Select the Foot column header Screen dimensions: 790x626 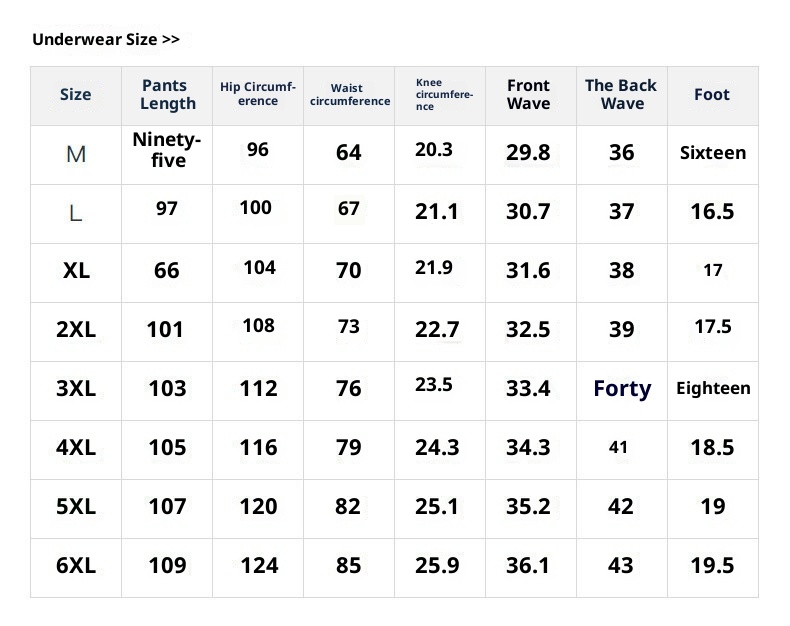[x=712, y=95]
